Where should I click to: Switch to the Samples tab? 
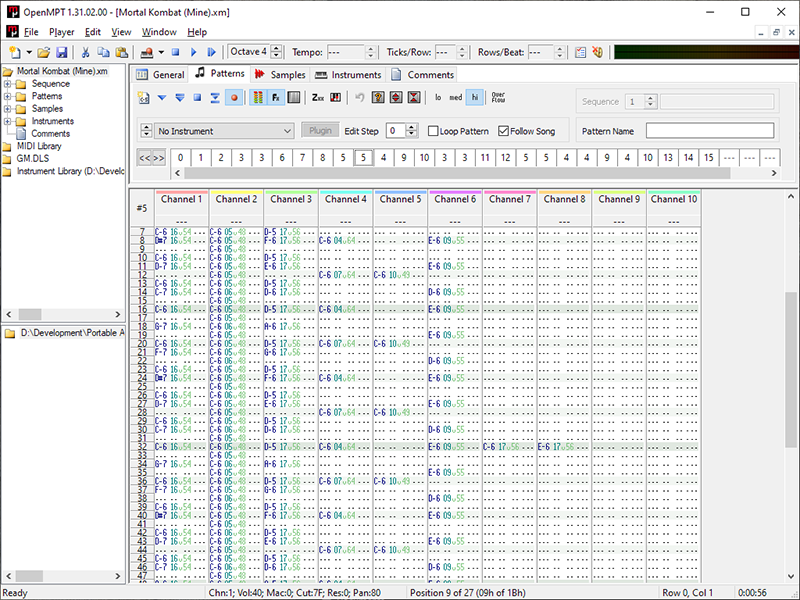(x=280, y=74)
